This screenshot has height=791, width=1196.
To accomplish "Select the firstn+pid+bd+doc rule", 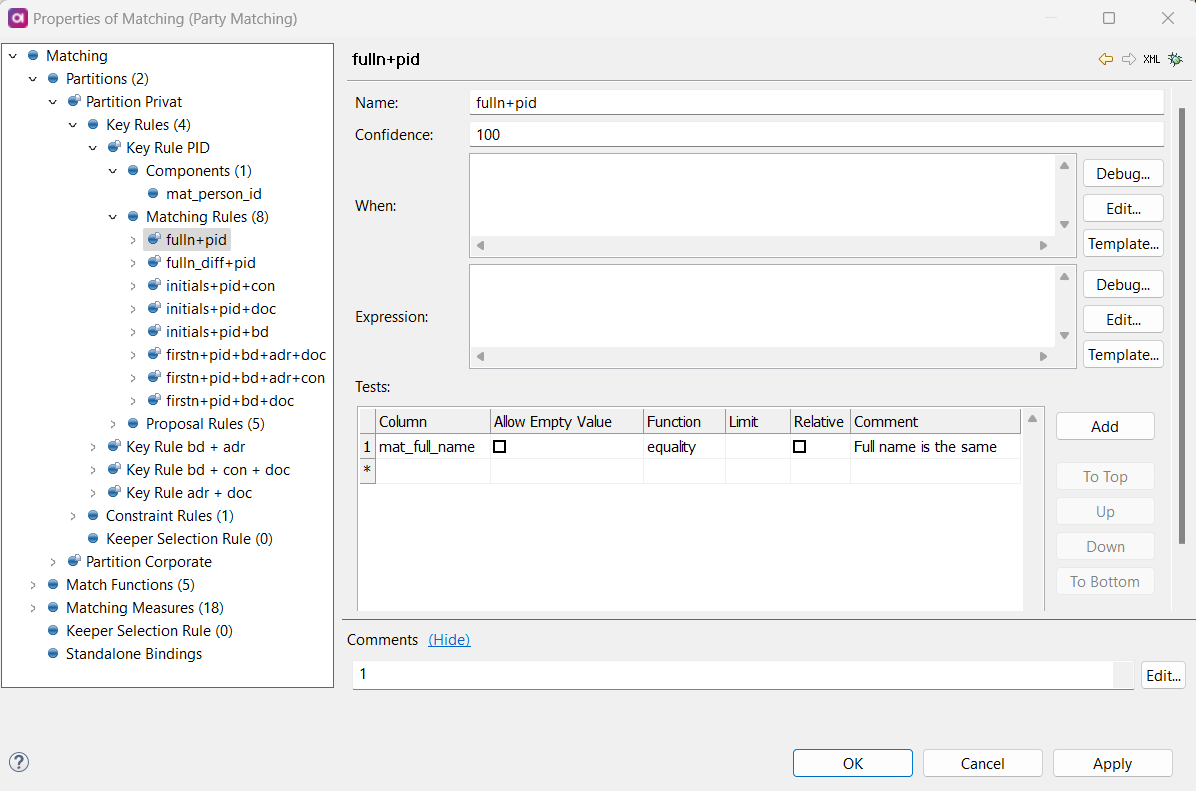I will tap(230, 400).
